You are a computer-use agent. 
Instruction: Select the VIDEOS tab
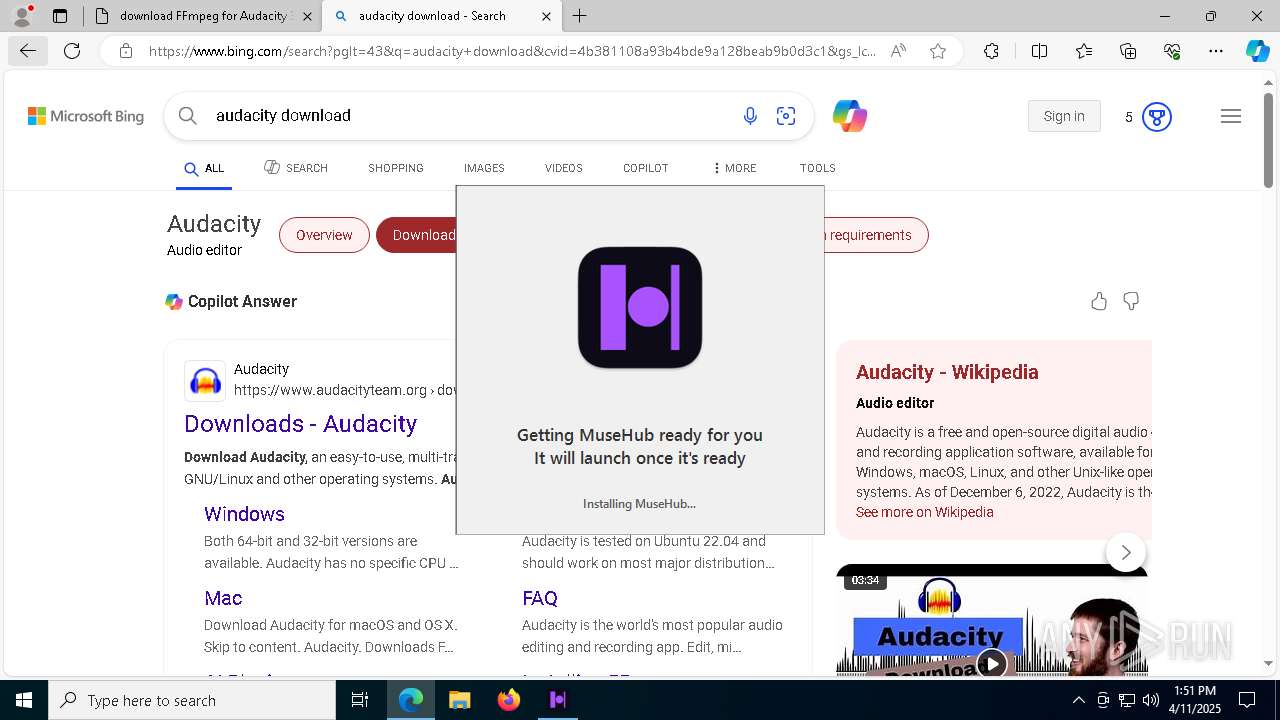click(x=564, y=168)
